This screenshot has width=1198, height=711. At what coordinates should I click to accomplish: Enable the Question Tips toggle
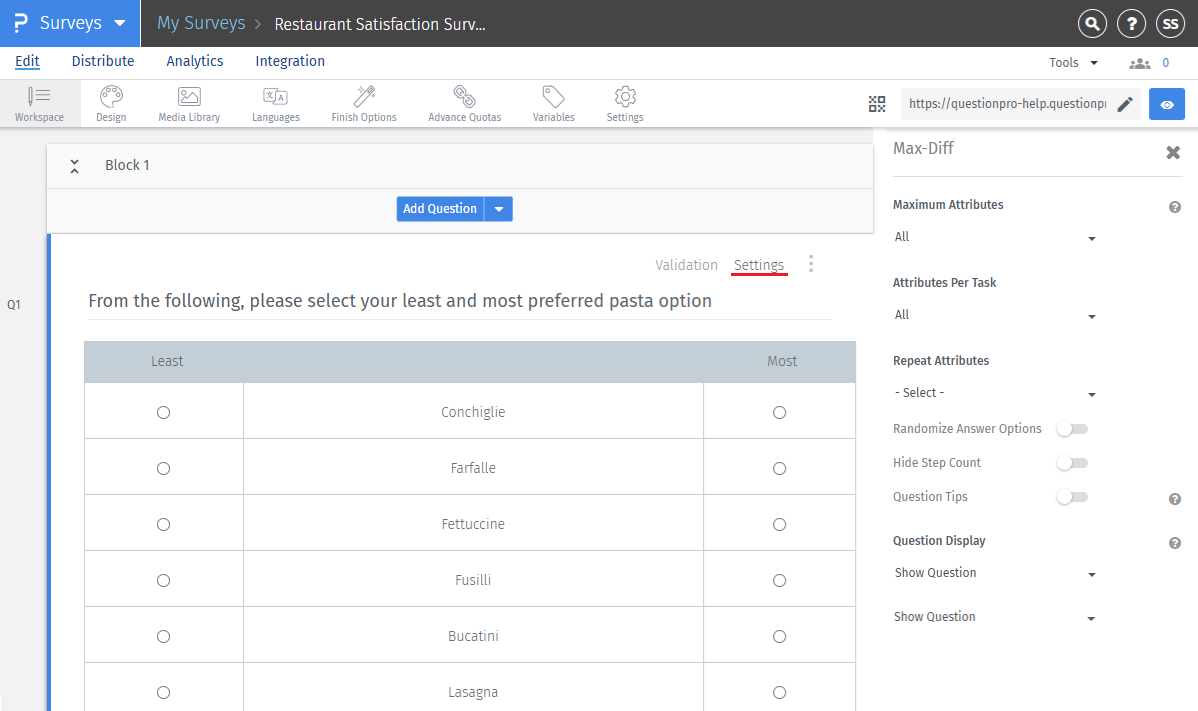1072,497
